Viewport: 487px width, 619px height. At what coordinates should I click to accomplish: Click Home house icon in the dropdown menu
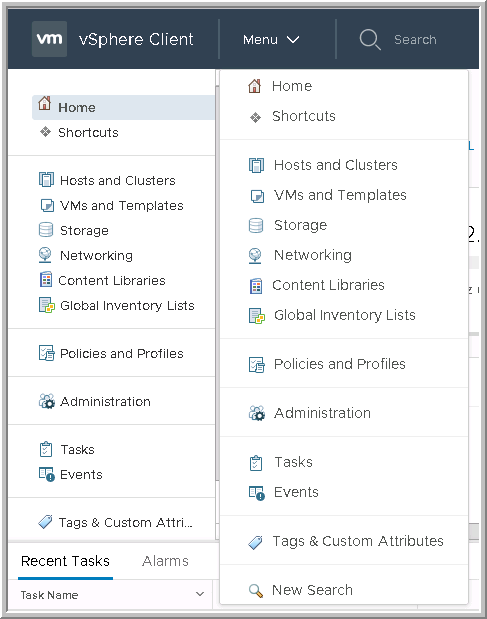[x=255, y=86]
